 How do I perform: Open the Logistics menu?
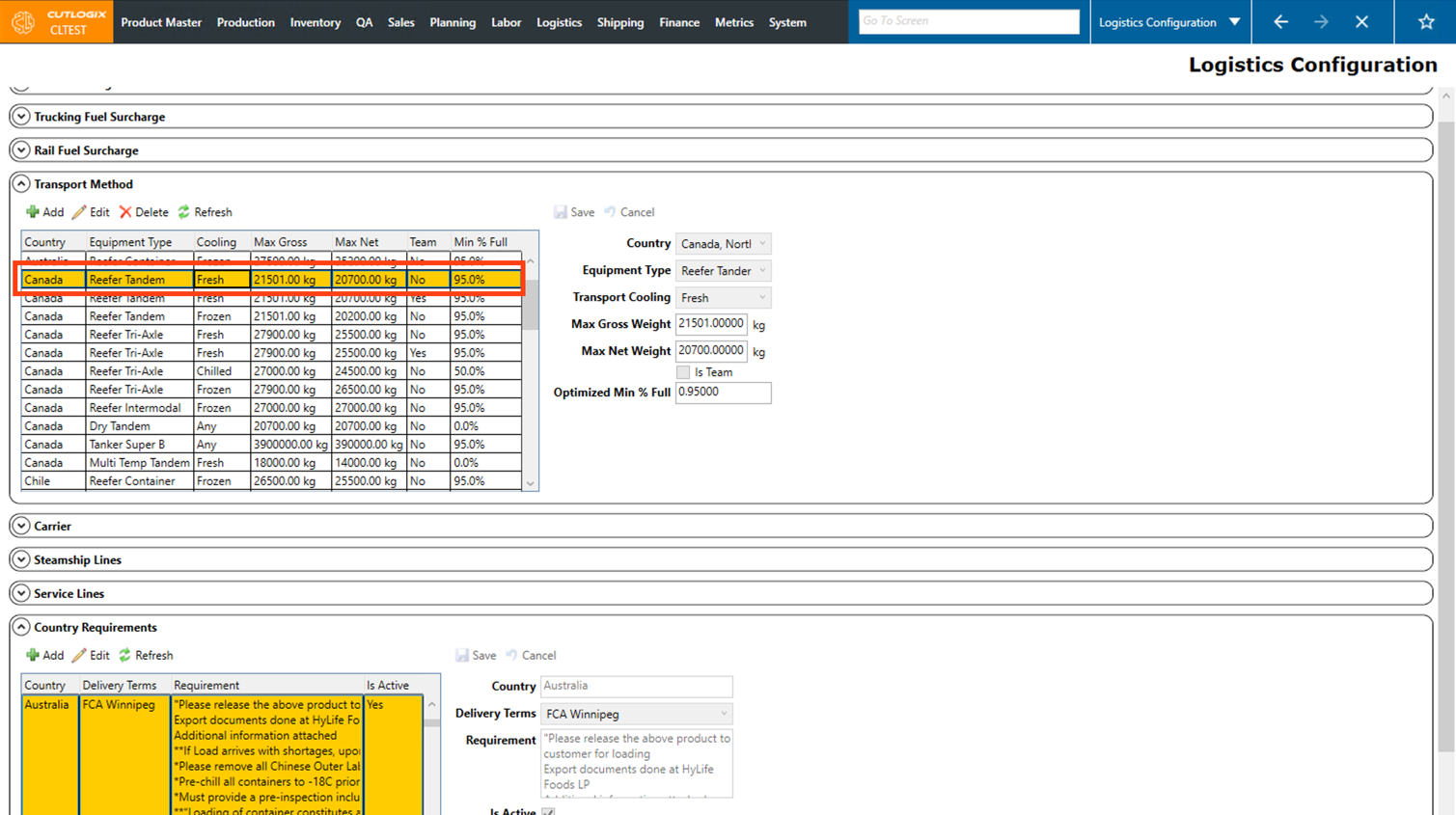[x=559, y=22]
